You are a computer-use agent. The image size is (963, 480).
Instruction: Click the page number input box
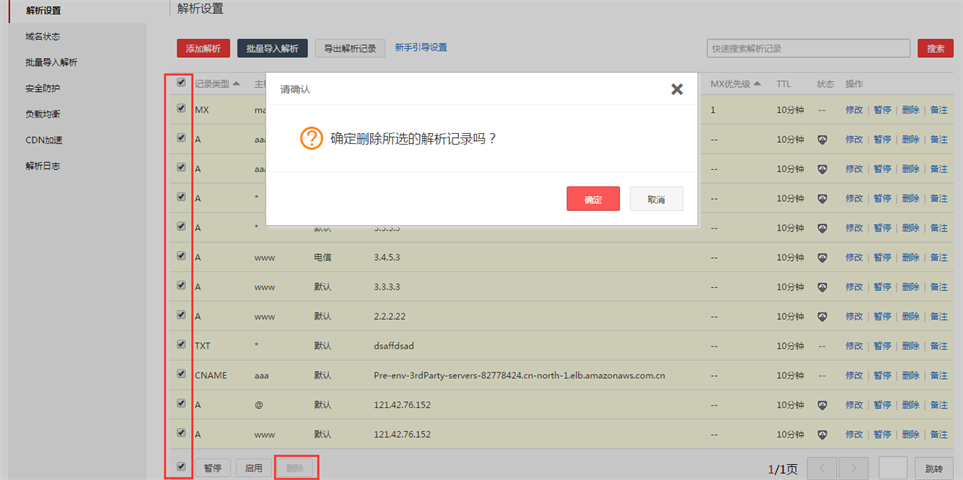(892, 468)
